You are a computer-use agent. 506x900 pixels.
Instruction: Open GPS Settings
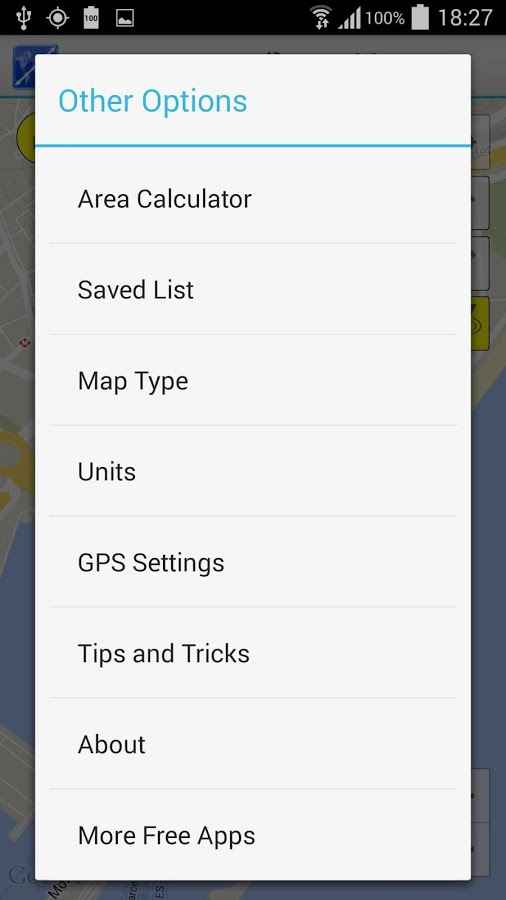click(x=252, y=562)
